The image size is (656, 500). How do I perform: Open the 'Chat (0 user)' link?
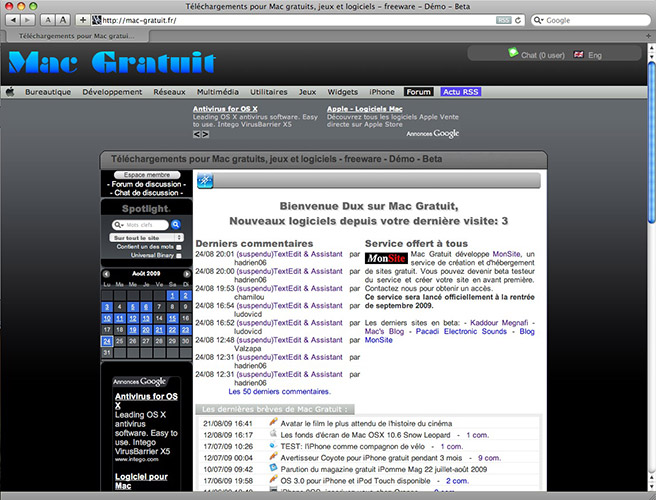pyautogui.click(x=543, y=55)
